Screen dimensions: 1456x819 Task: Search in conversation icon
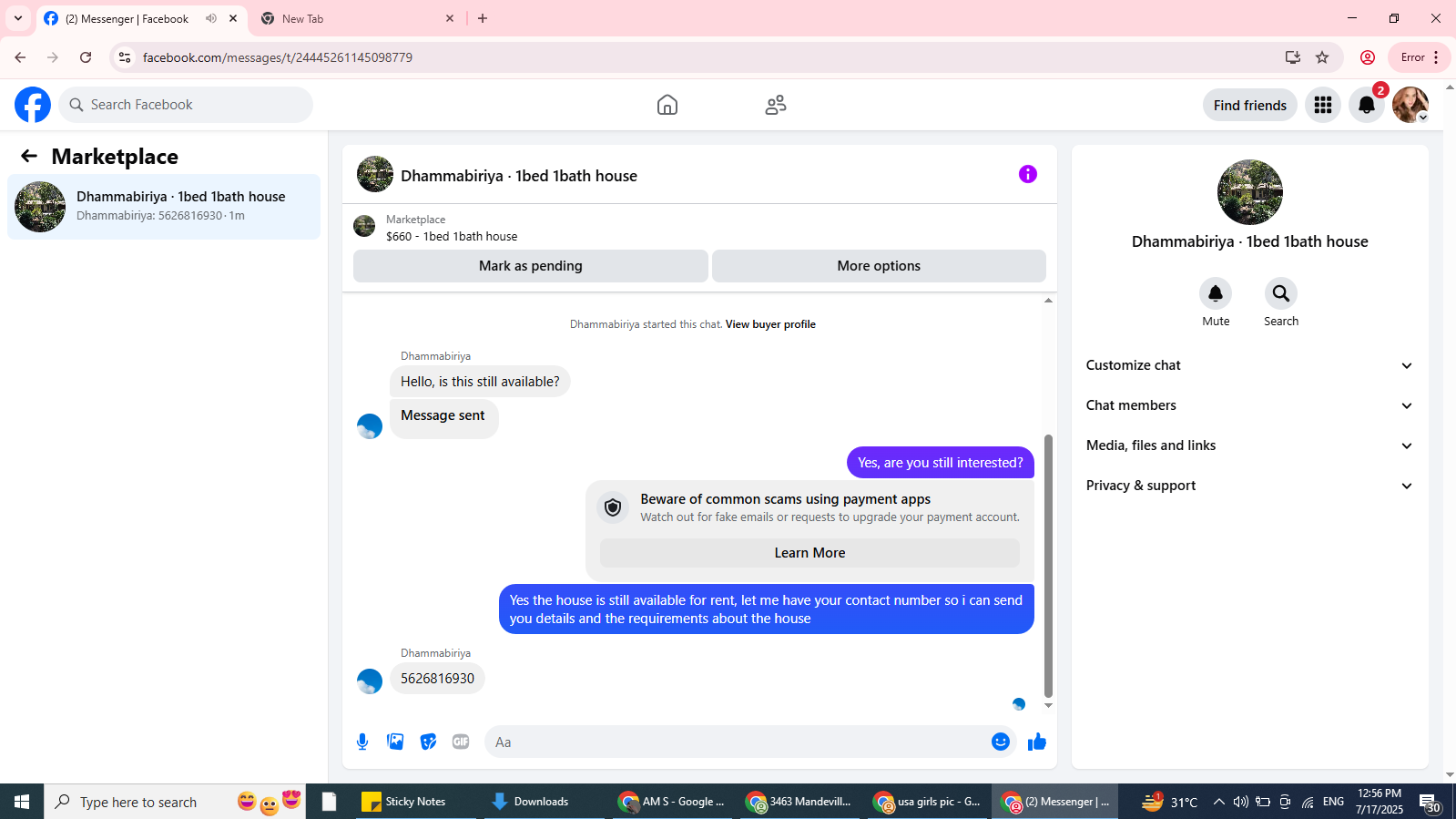tap(1281, 293)
